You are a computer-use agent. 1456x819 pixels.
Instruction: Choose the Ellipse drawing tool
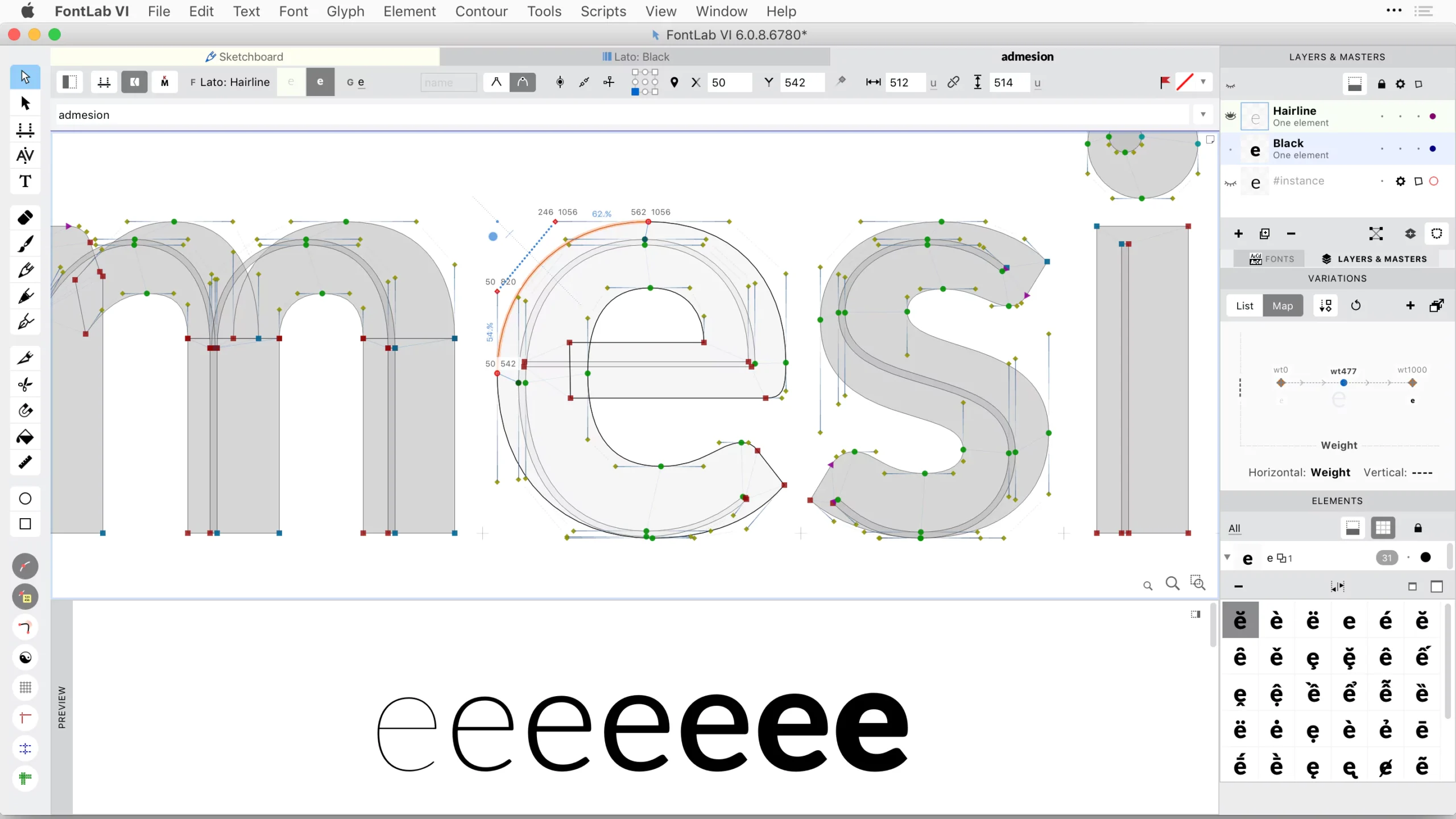[x=25, y=498]
